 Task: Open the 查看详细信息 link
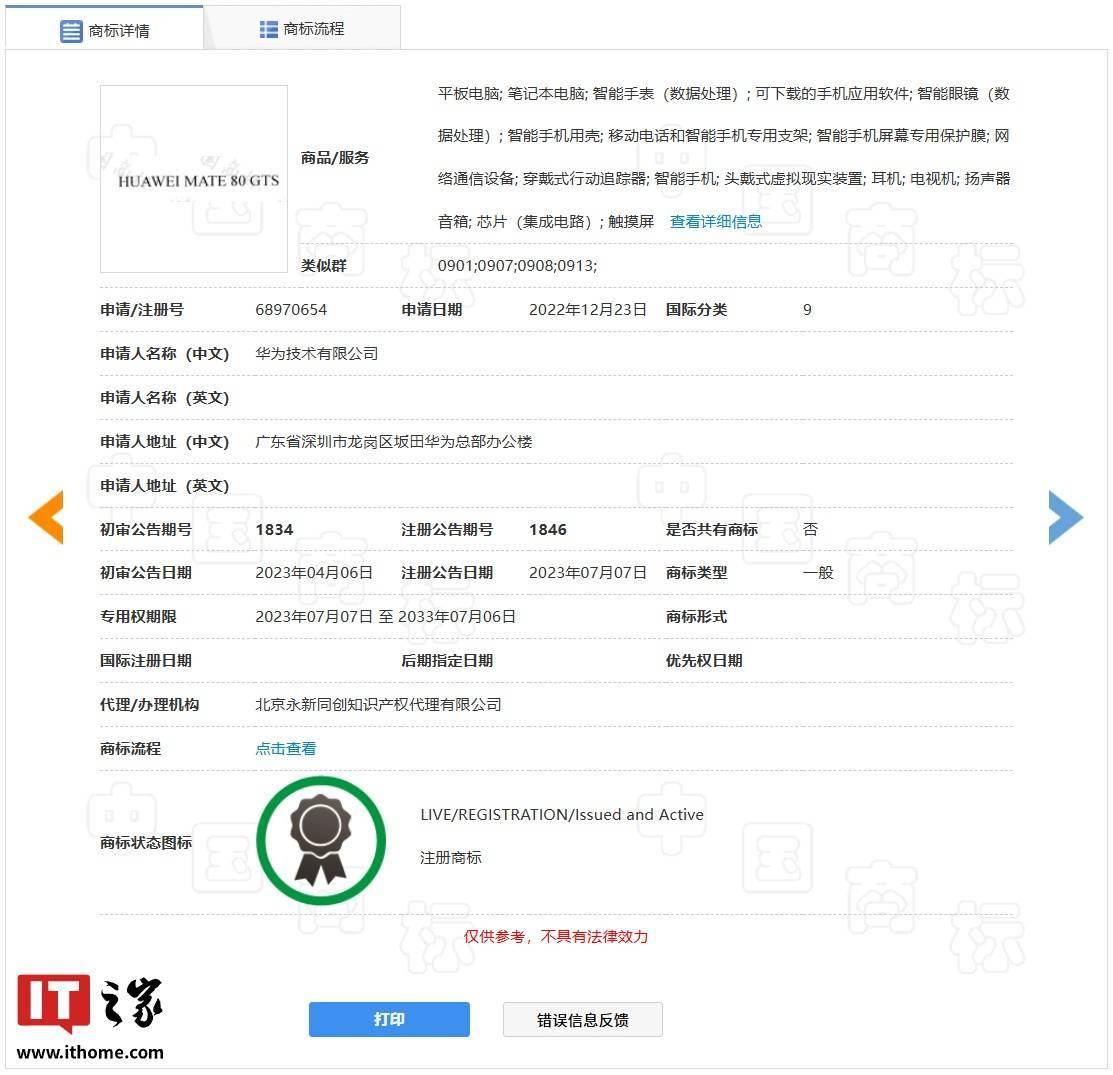coord(715,222)
